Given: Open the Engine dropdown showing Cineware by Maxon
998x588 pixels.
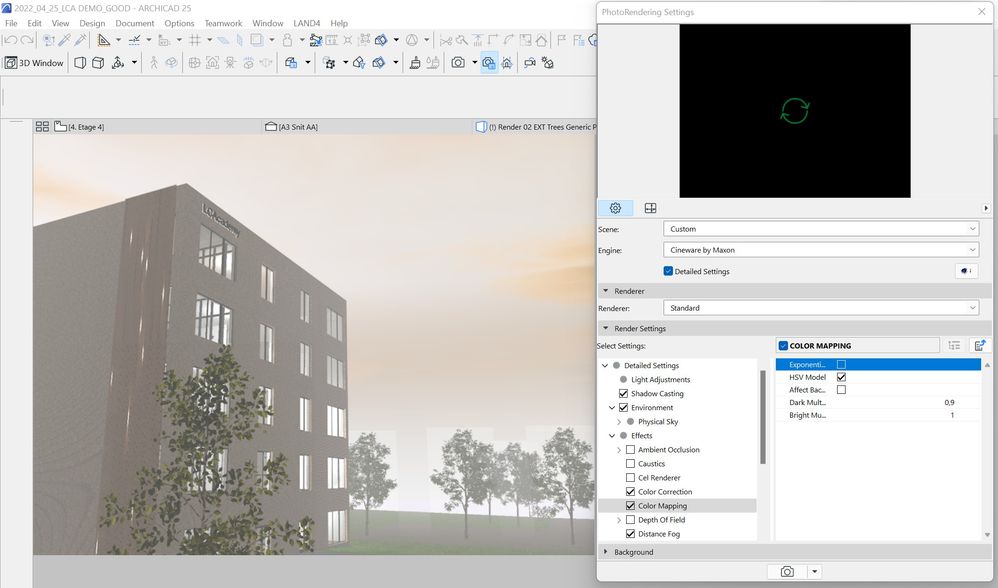Looking at the screenshot, I should (x=820, y=250).
